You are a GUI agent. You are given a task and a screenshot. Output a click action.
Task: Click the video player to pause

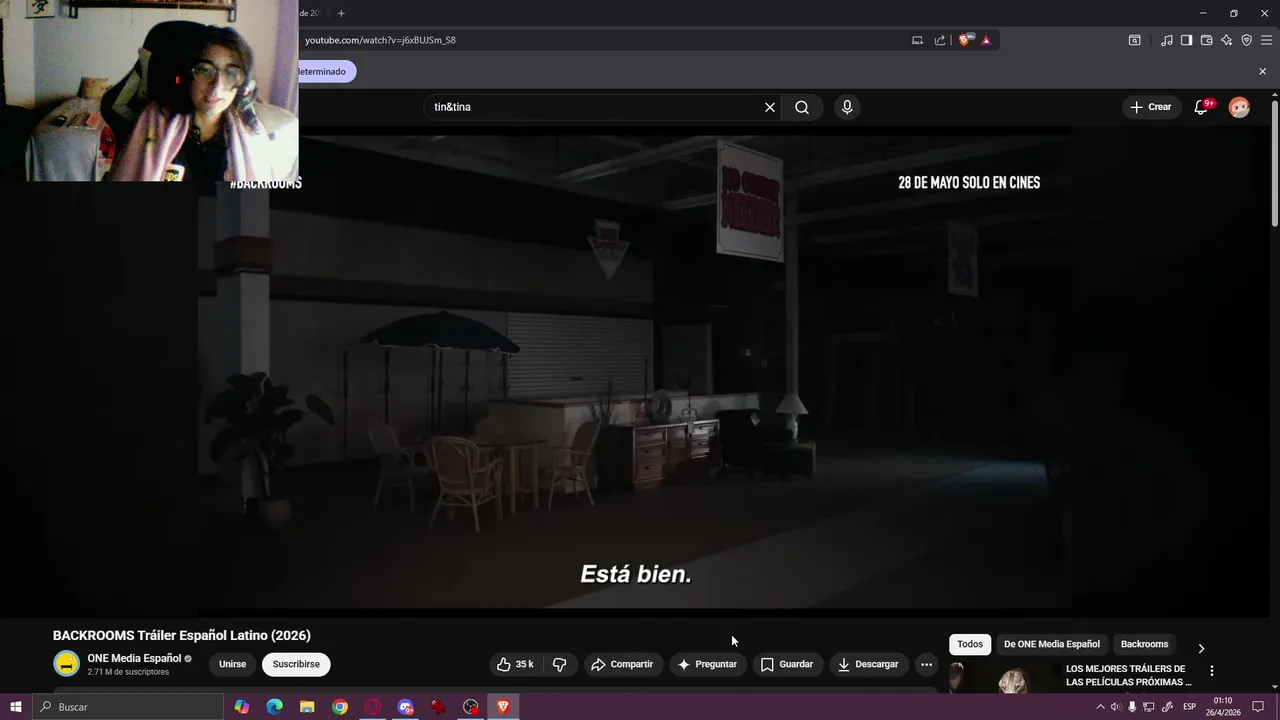[x=635, y=370]
